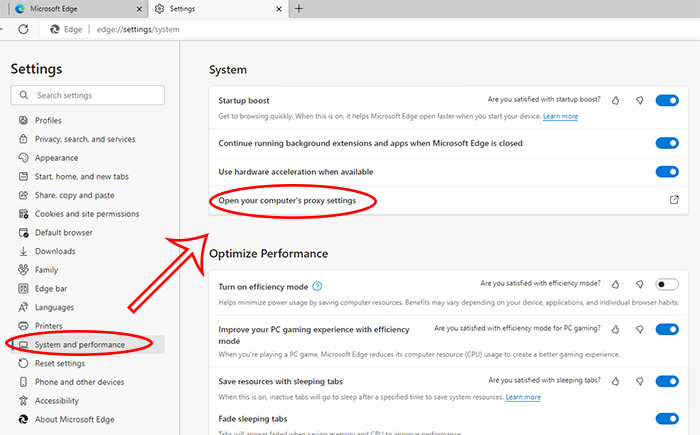
Task: Toggle Save resources with sleeping tabs switch
Action: pos(667,381)
